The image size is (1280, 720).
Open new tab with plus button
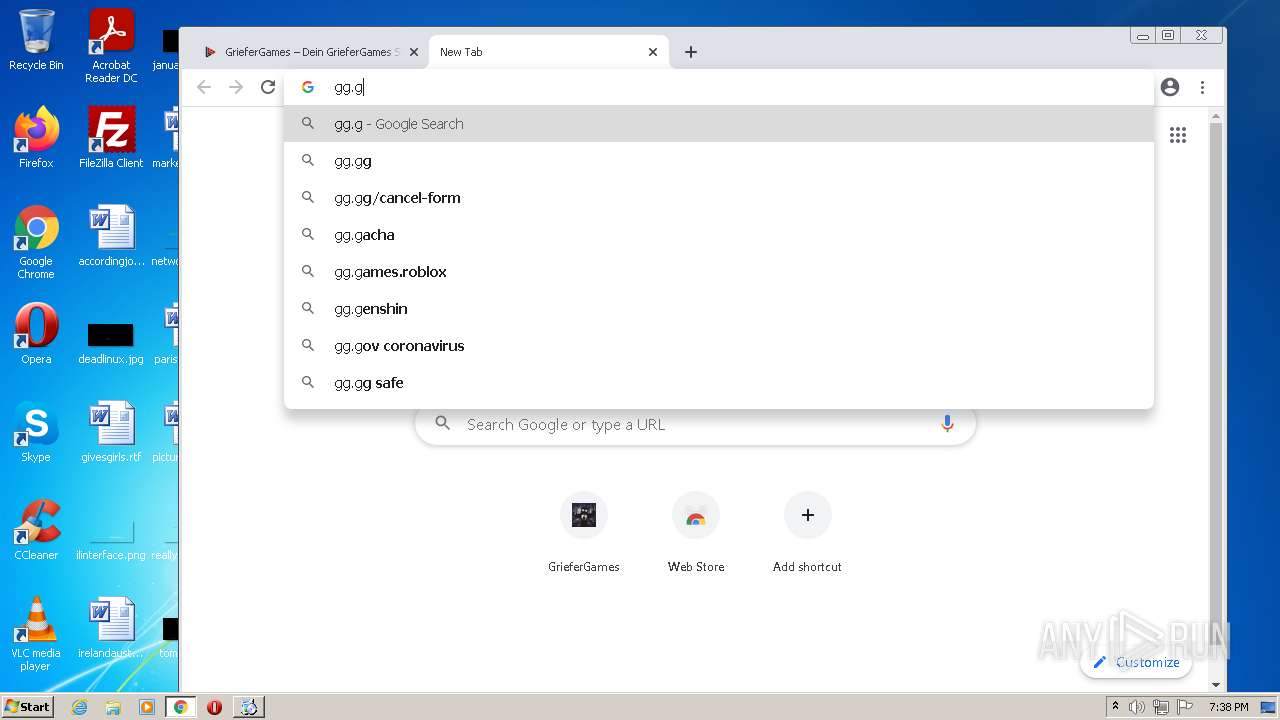coord(691,52)
